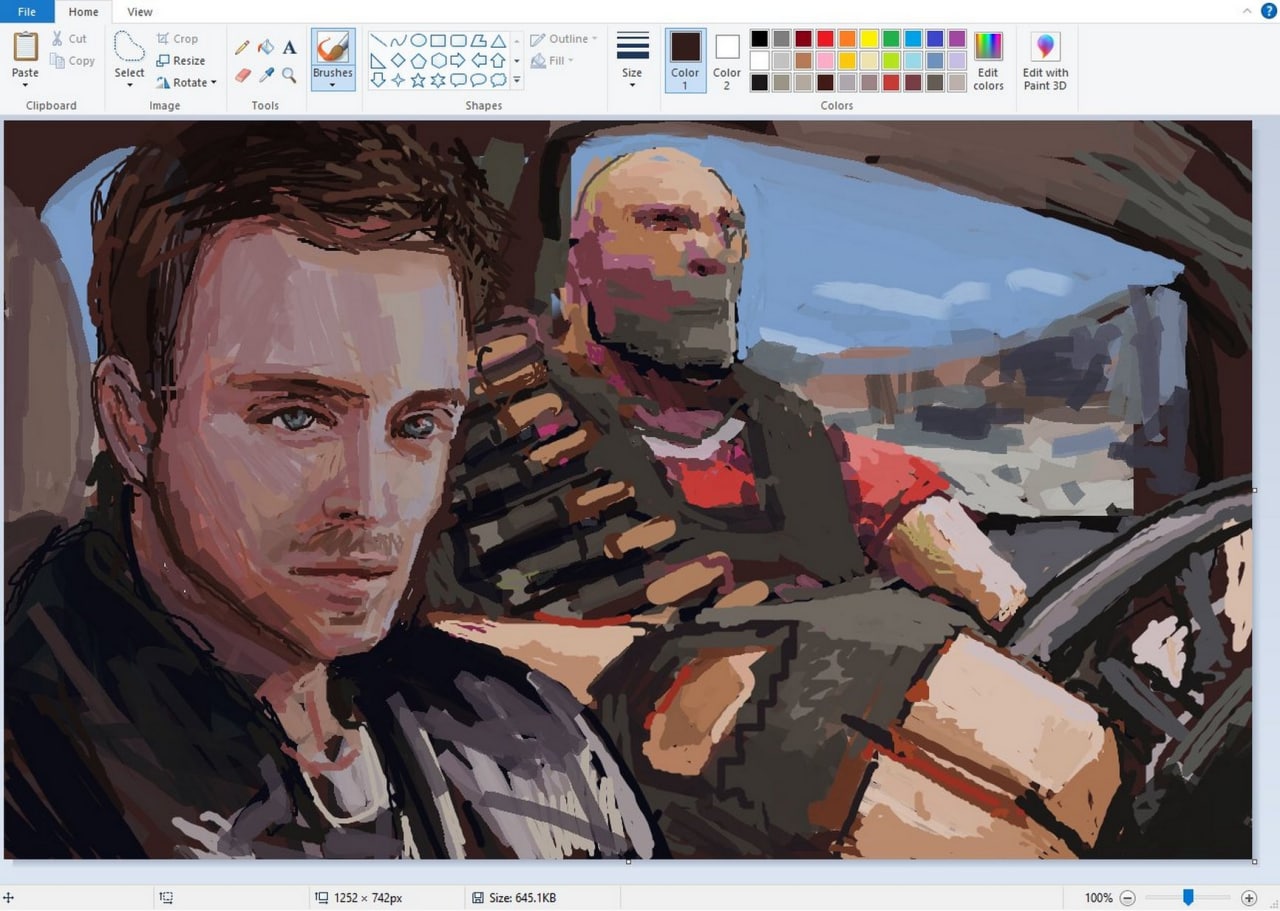Click the Select tool marquee icon

[x=129, y=47]
